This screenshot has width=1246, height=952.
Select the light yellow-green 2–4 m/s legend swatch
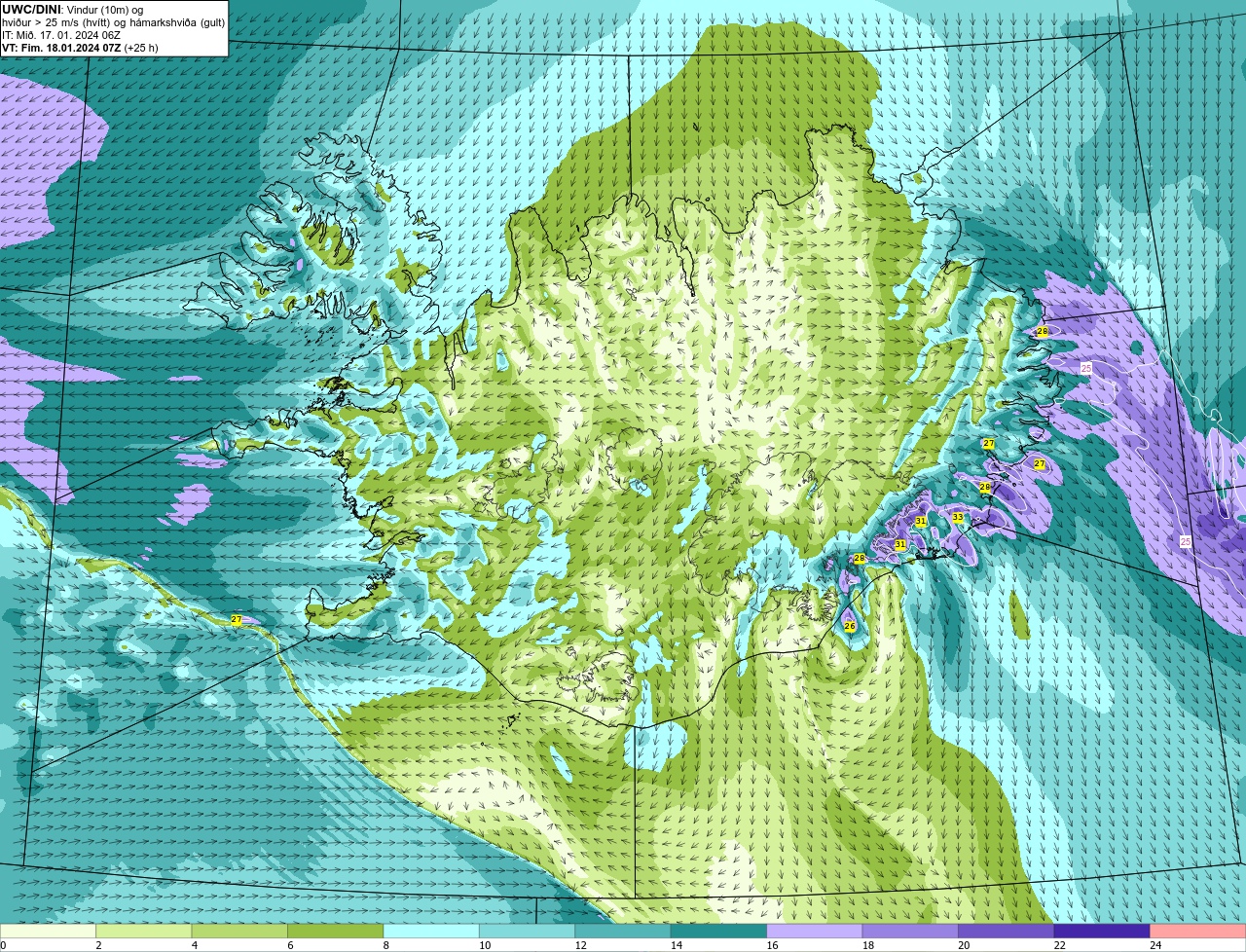[144, 932]
